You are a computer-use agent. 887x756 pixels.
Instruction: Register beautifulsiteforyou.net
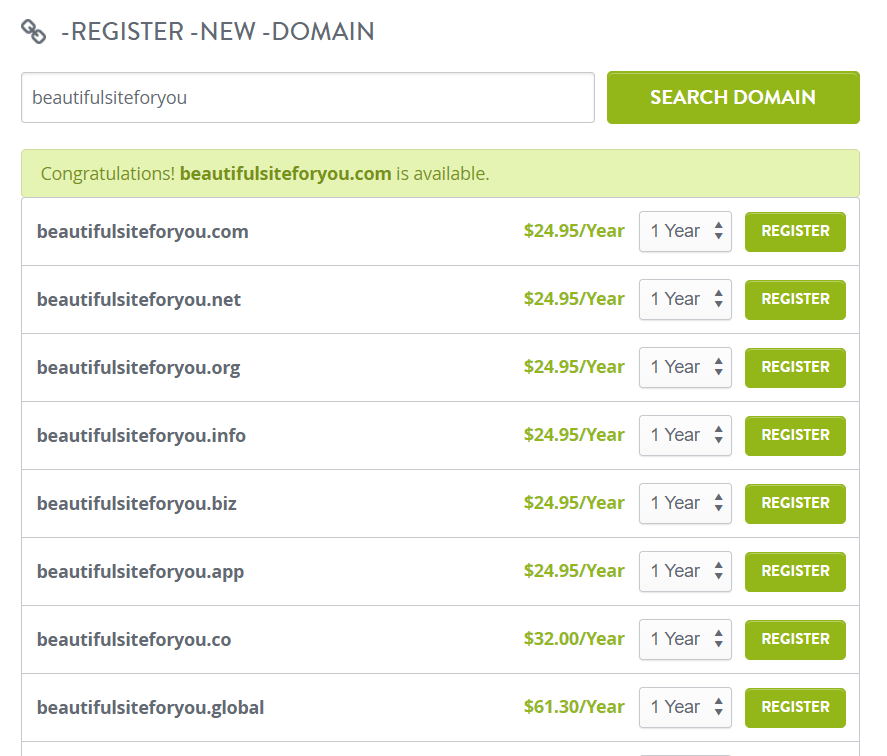(x=795, y=299)
